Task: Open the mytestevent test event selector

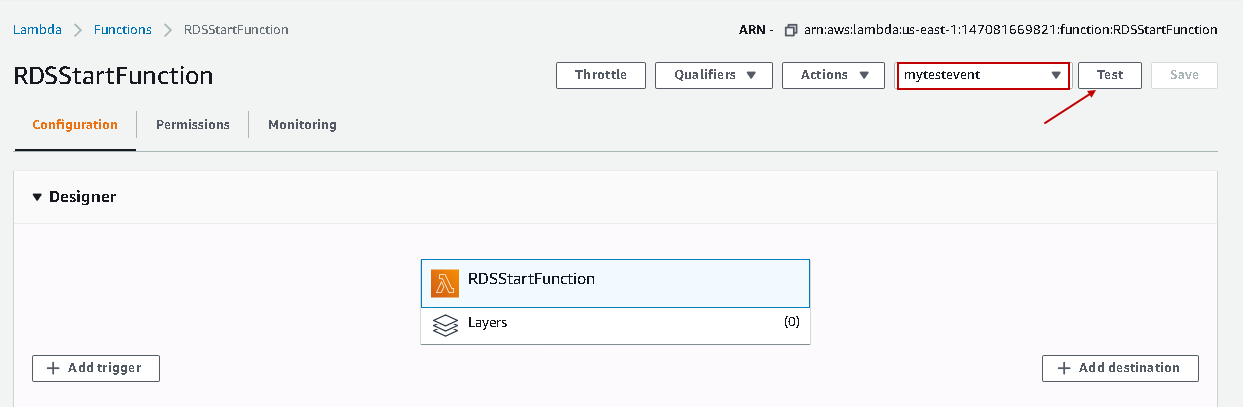Action: click(x=983, y=75)
